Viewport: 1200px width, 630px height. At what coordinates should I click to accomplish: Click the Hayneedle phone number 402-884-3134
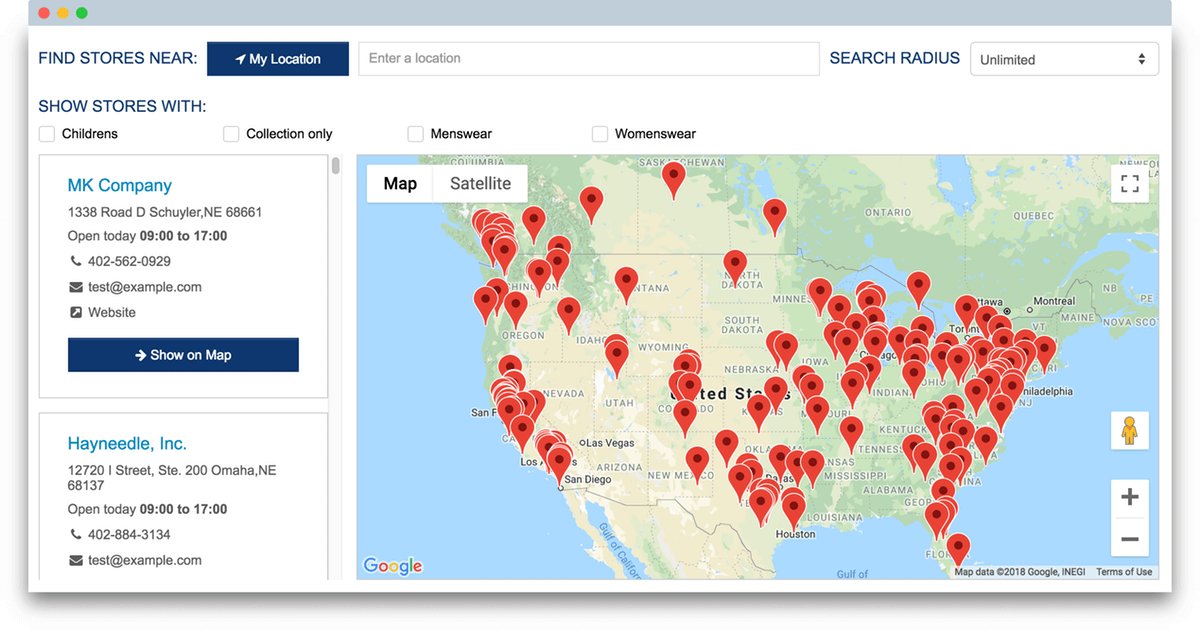(129, 535)
